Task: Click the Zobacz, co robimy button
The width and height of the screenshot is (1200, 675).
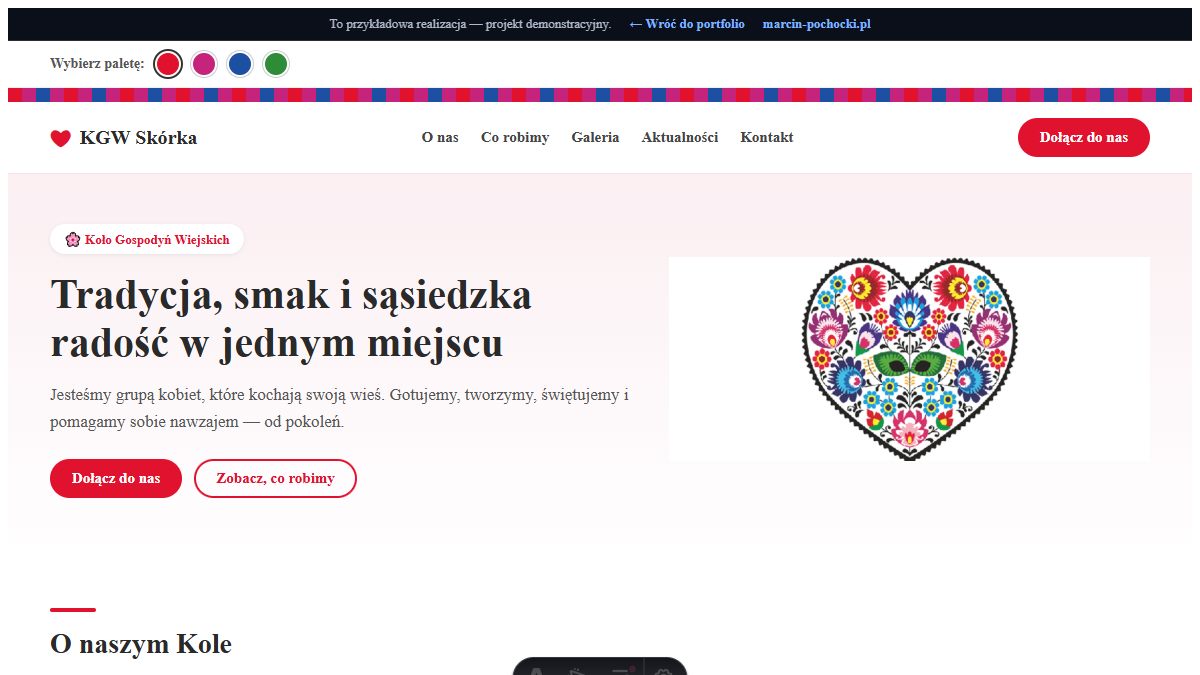Action: [x=275, y=479]
